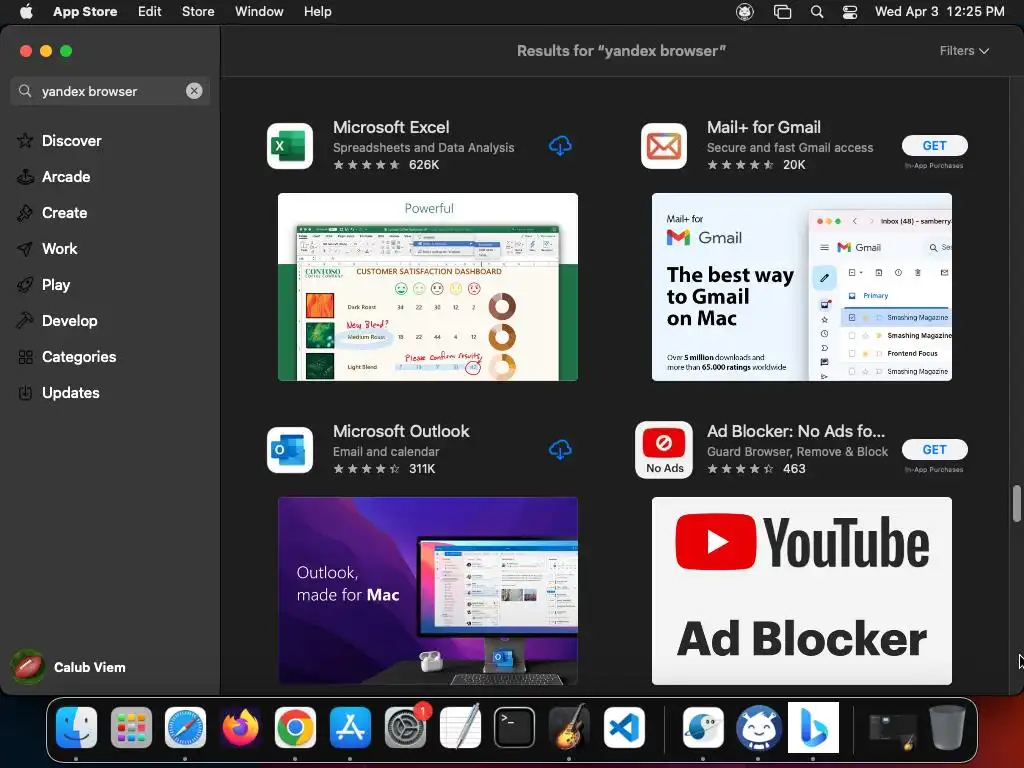Download Microsoft Excel via cloud icon
This screenshot has height=768, width=1024.
pyautogui.click(x=560, y=146)
